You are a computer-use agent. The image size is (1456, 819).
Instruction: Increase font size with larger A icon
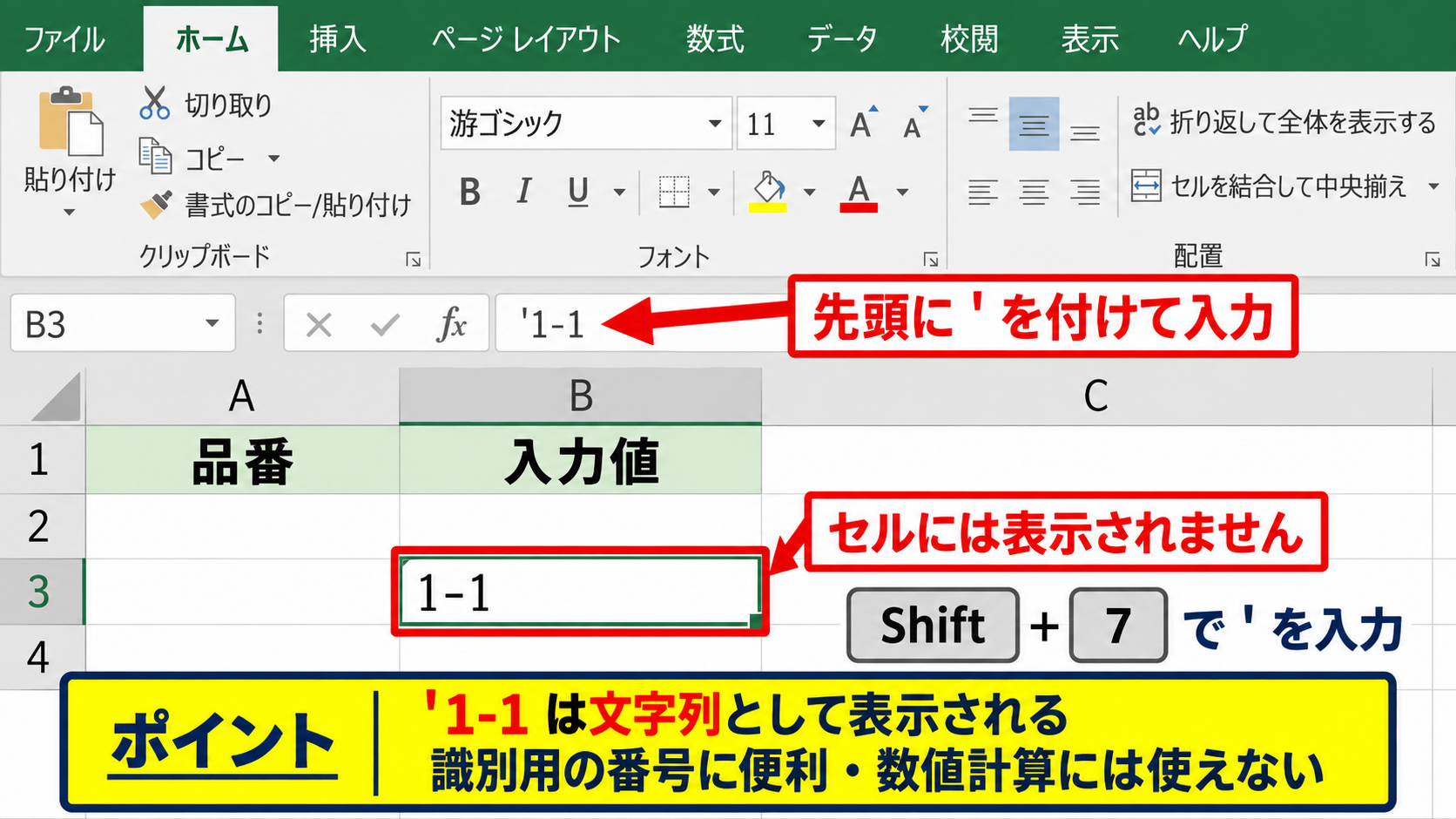[x=863, y=123]
